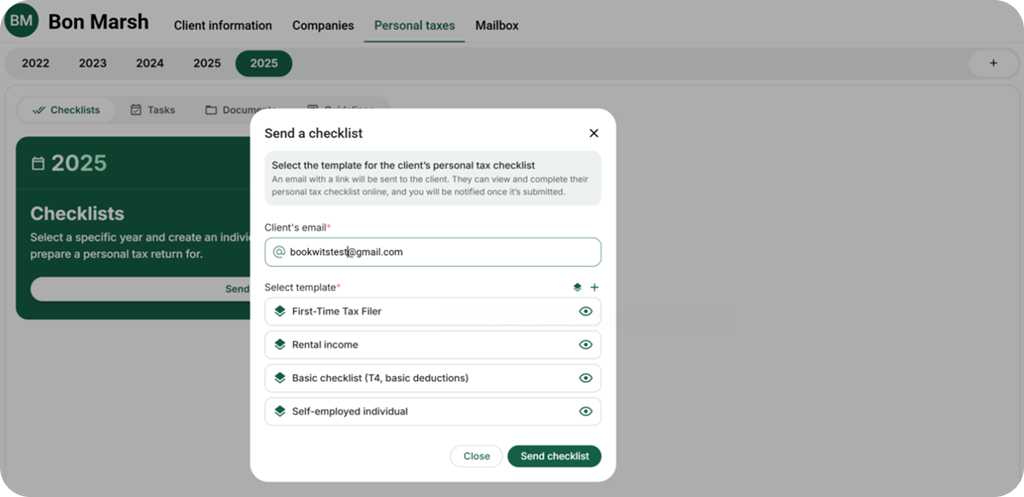1024x497 pixels.
Task: Open the Mailbox tab
Action: (x=496, y=25)
